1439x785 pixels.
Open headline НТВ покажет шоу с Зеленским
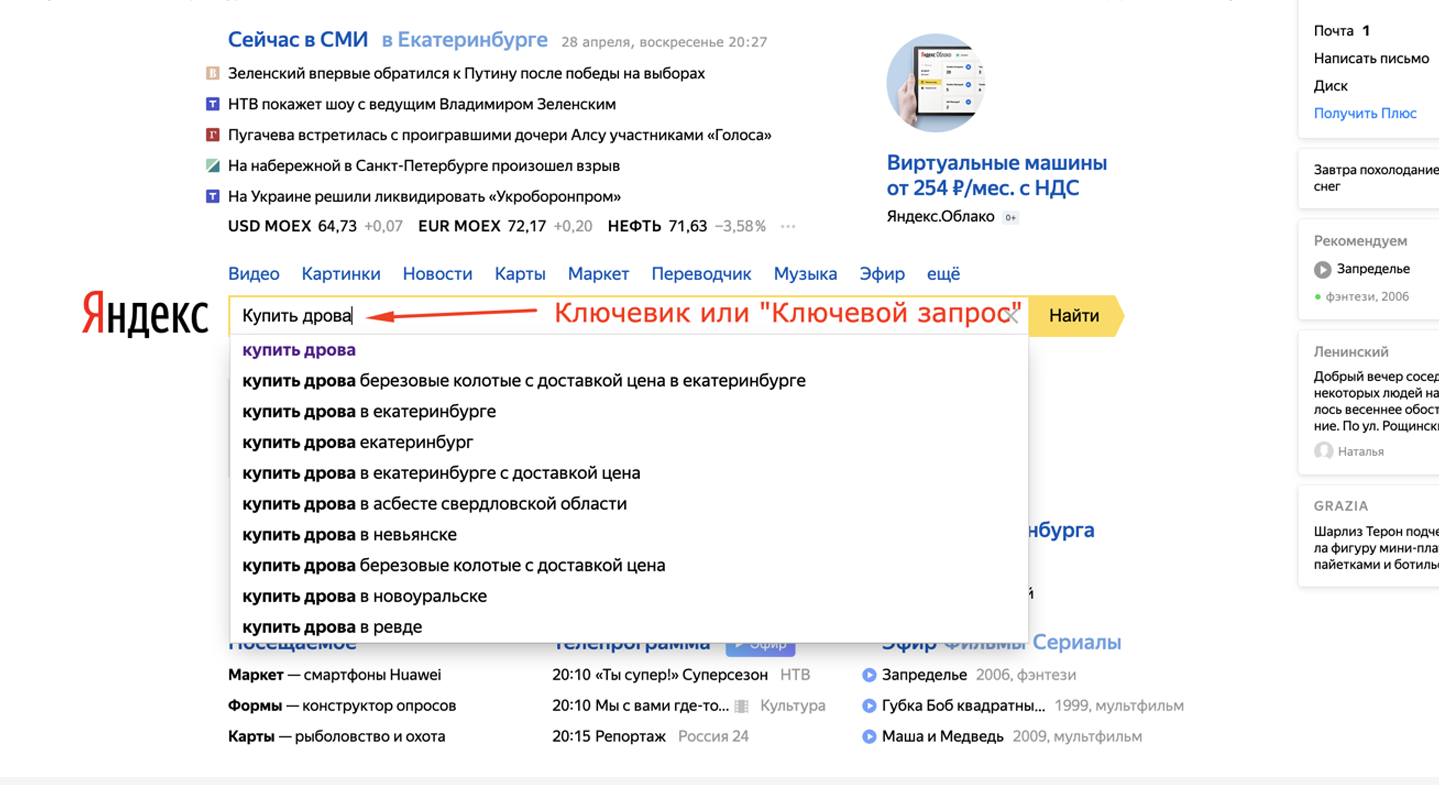(x=422, y=104)
